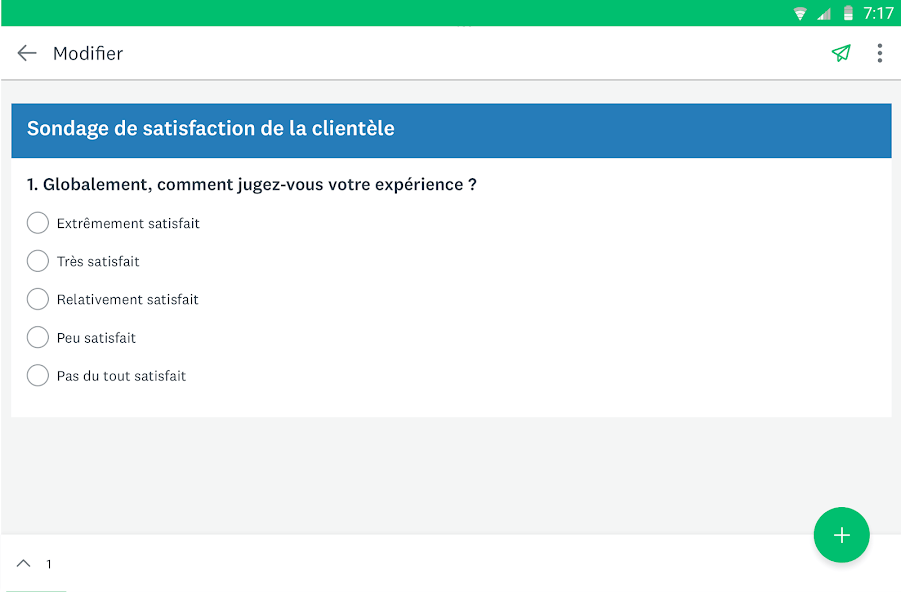The width and height of the screenshot is (901, 592).
Task: Select Relativement satisfait radio button
Action: (x=38, y=299)
